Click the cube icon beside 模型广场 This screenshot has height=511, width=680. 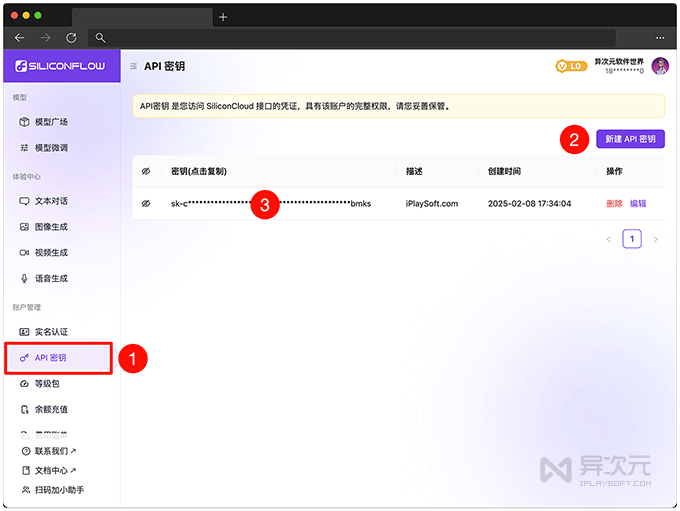click(24, 122)
